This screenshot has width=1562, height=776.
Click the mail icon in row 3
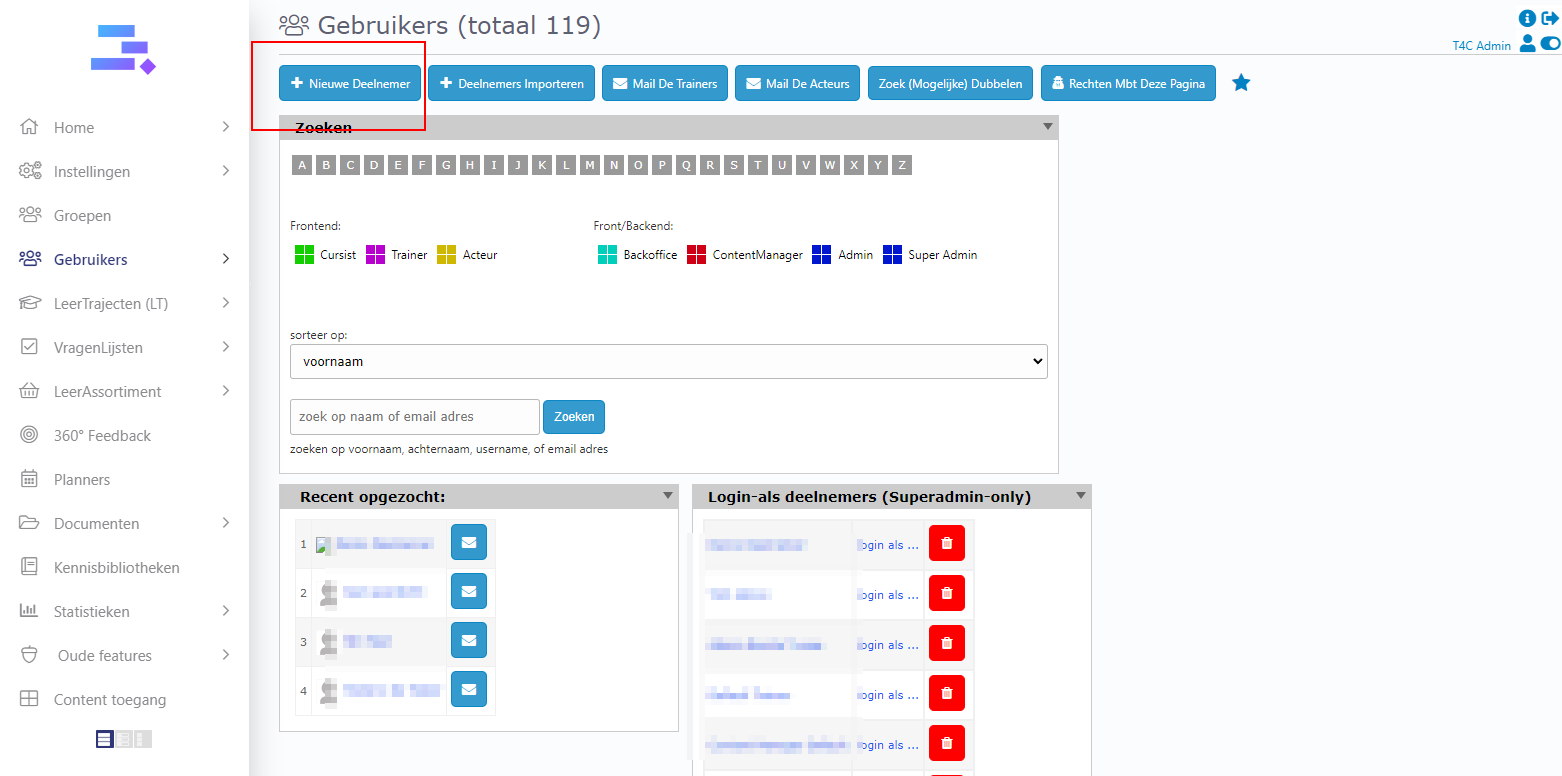click(x=468, y=641)
